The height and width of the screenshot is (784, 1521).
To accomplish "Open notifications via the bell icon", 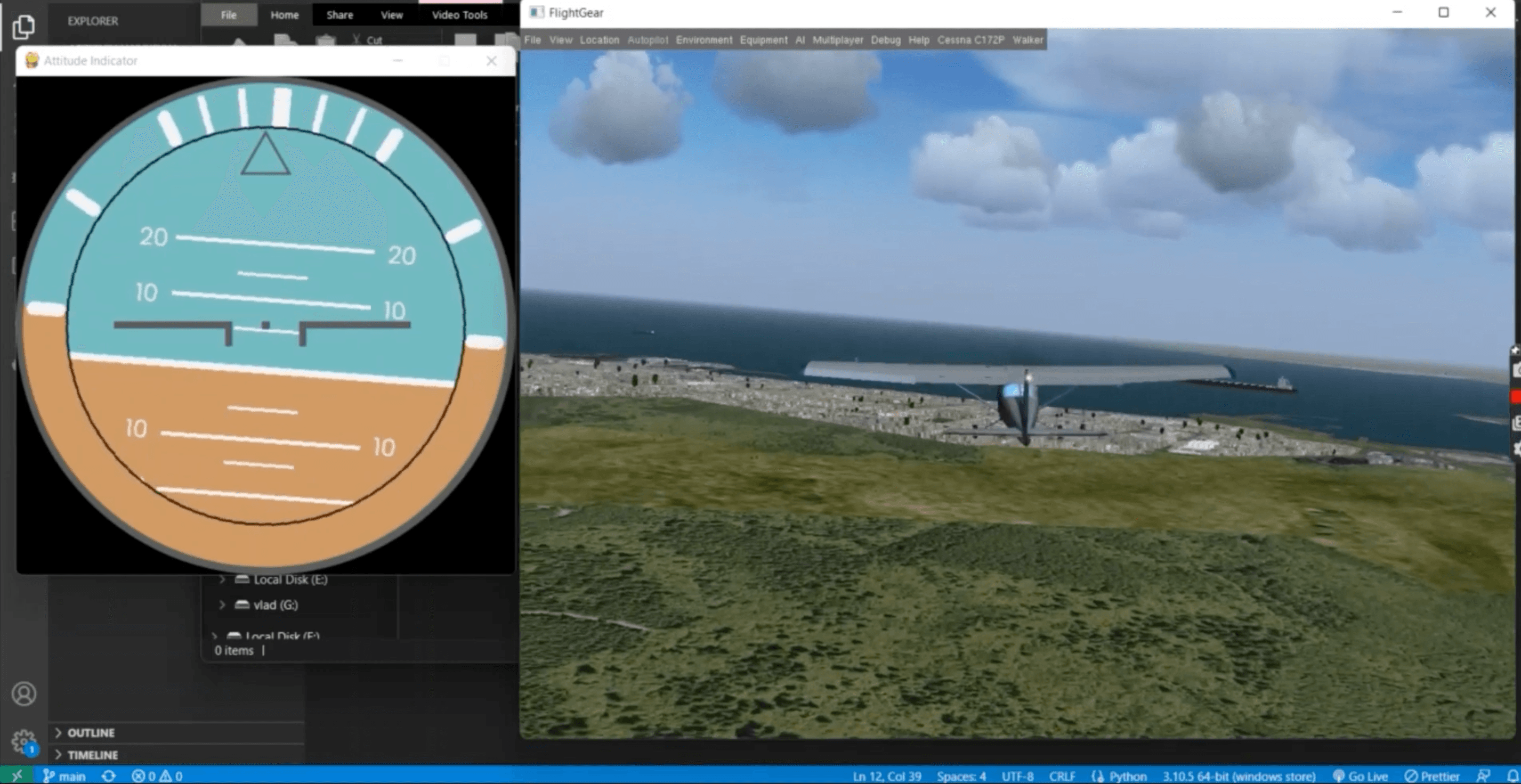I will pos(1511,777).
